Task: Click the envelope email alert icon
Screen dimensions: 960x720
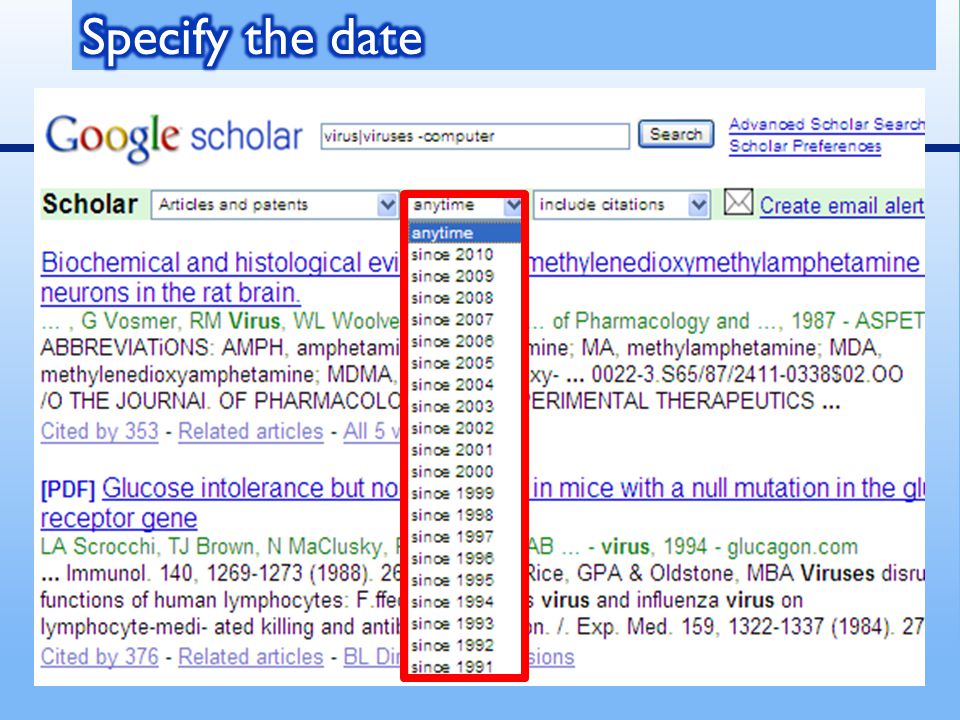Action: point(738,203)
